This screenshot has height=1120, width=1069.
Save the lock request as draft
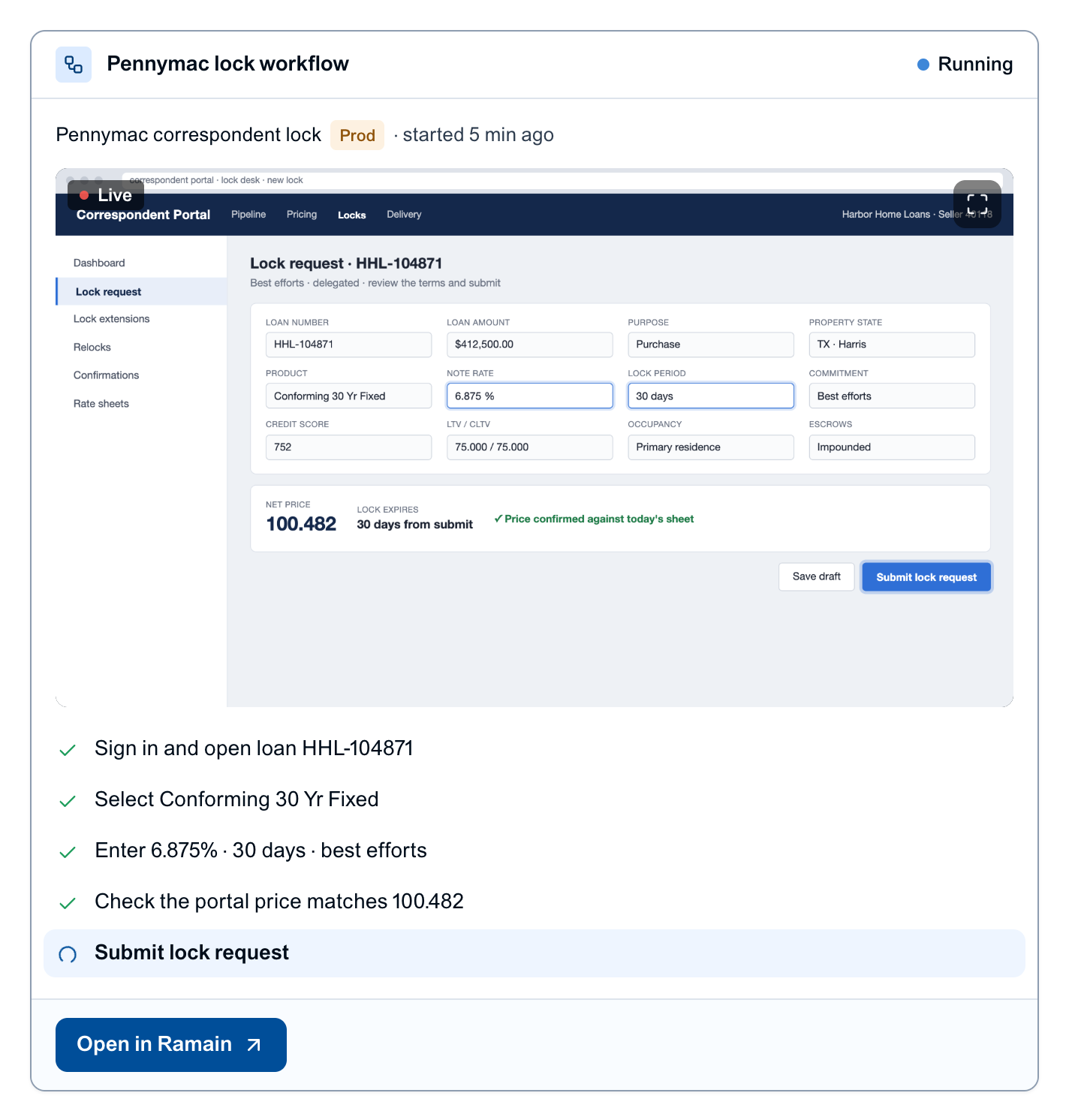(x=817, y=577)
